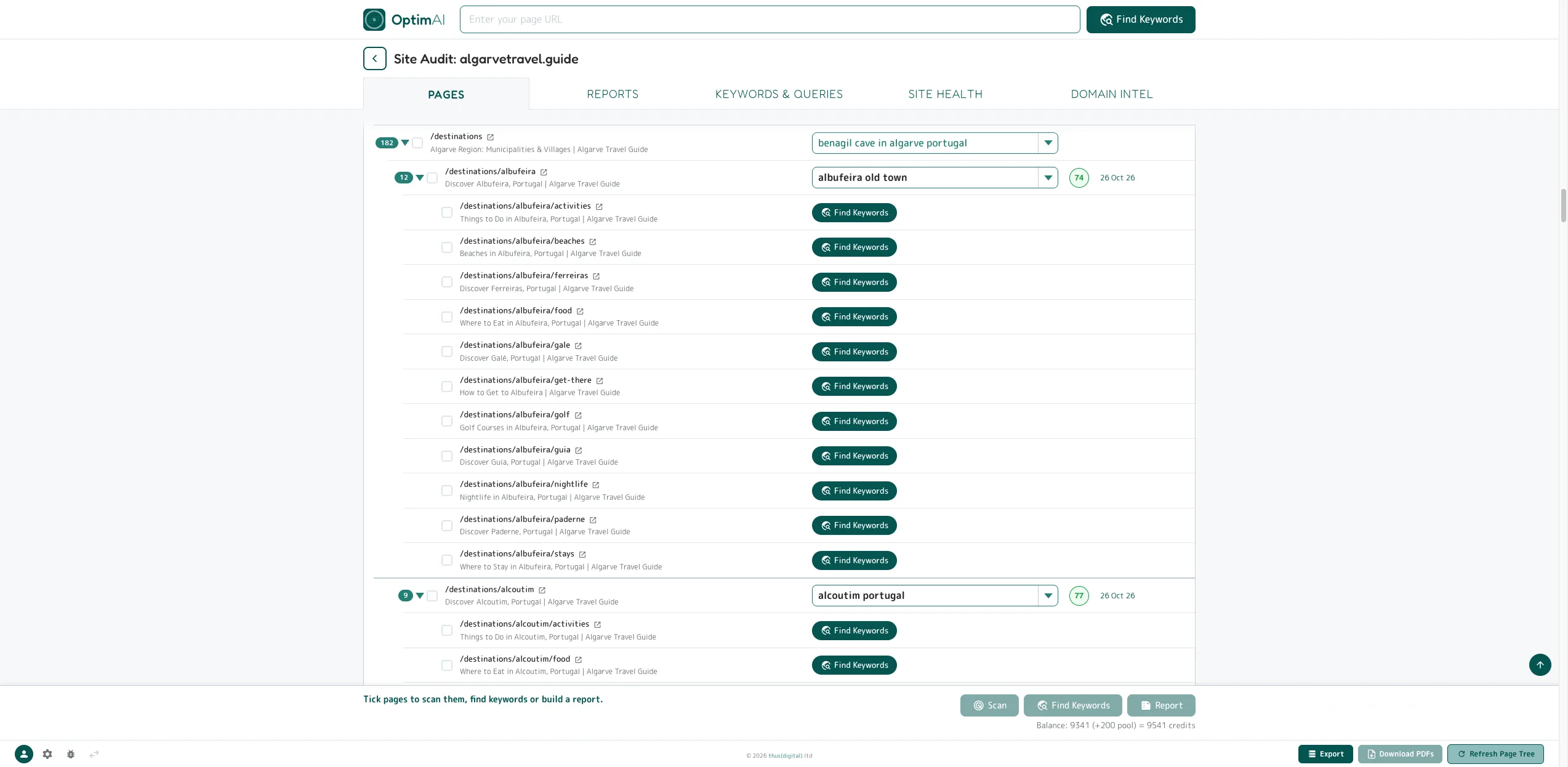Open the 'albufeira old town' keyword dropdown
The width and height of the screenshot is (1568, 767).
click(1047, 178)
